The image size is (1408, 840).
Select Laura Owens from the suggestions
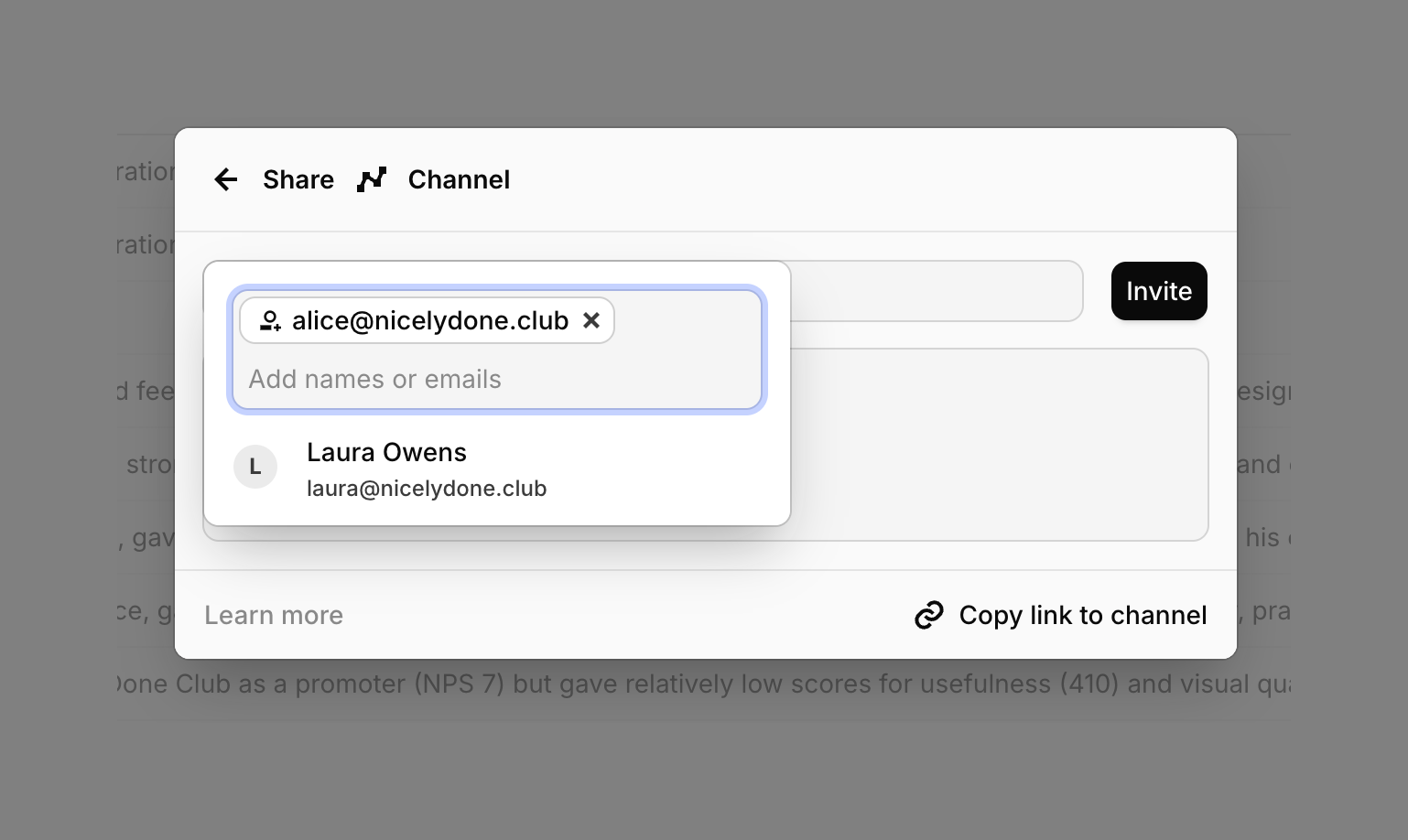tap(386, 452)
